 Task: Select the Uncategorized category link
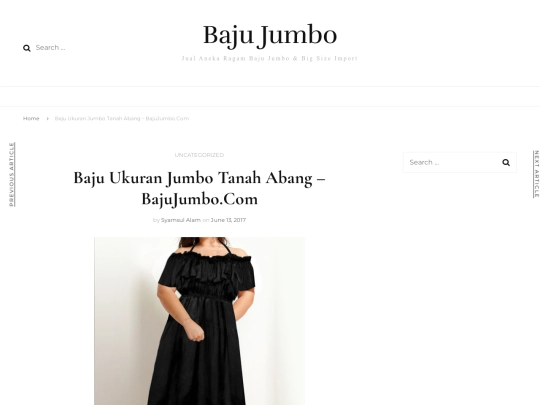pos(199,155)
